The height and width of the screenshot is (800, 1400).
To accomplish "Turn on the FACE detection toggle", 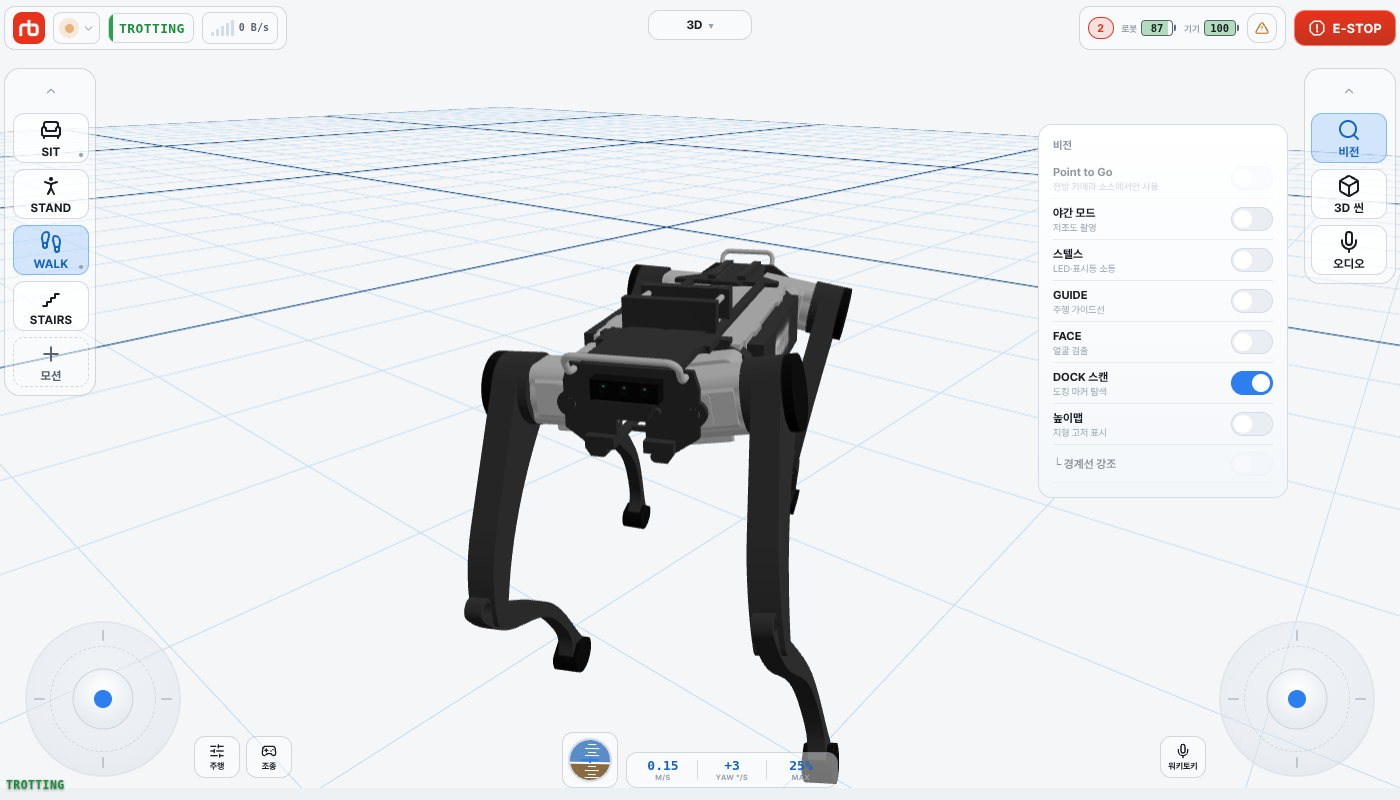I will click(1252, 342).
